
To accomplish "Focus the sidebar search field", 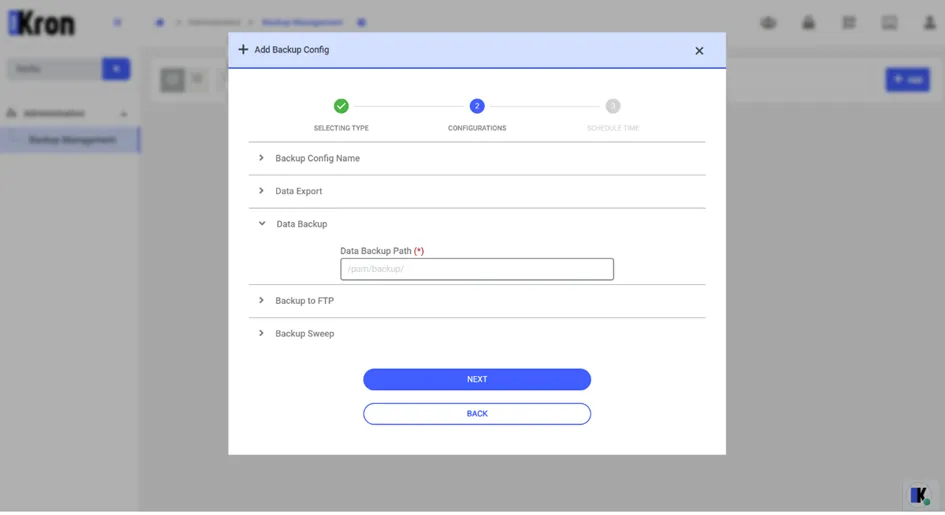I will tap(54, 69).
